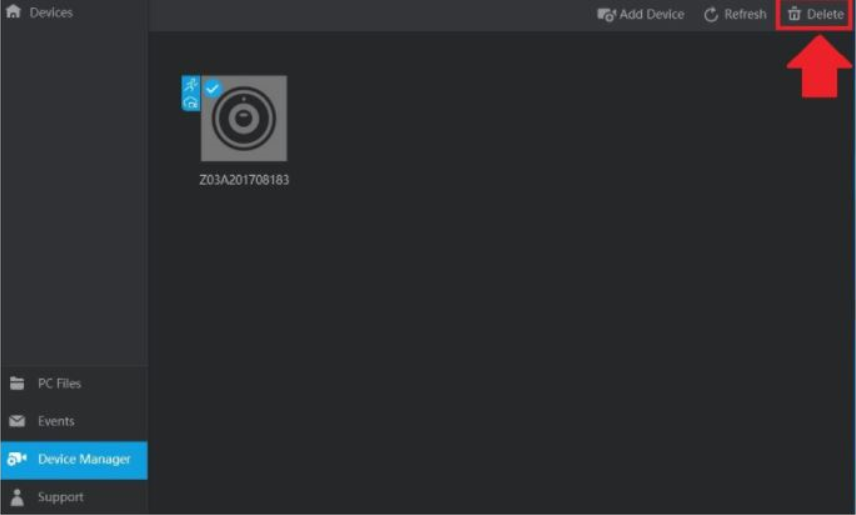856x515 pixels.
Task: Click the device name Z03A201708183
Action: click(x=244, y=180)
